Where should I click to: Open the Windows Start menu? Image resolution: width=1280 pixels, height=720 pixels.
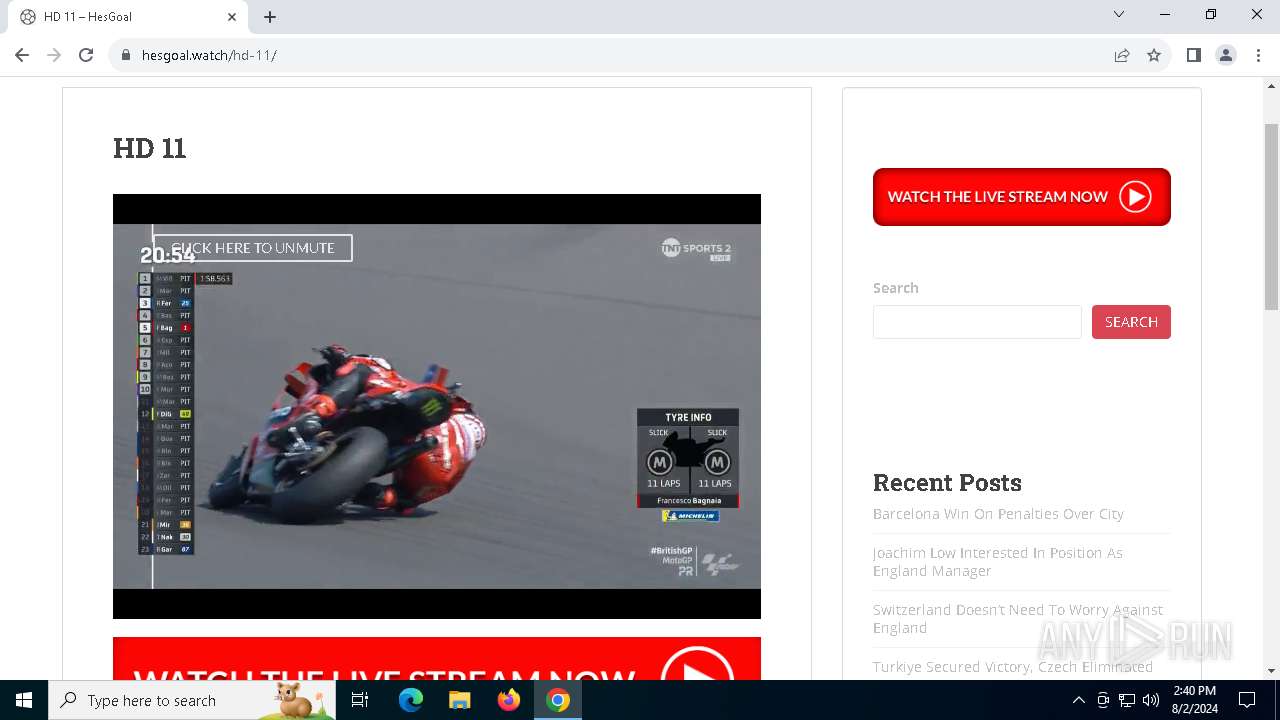(x=24, y=700)
